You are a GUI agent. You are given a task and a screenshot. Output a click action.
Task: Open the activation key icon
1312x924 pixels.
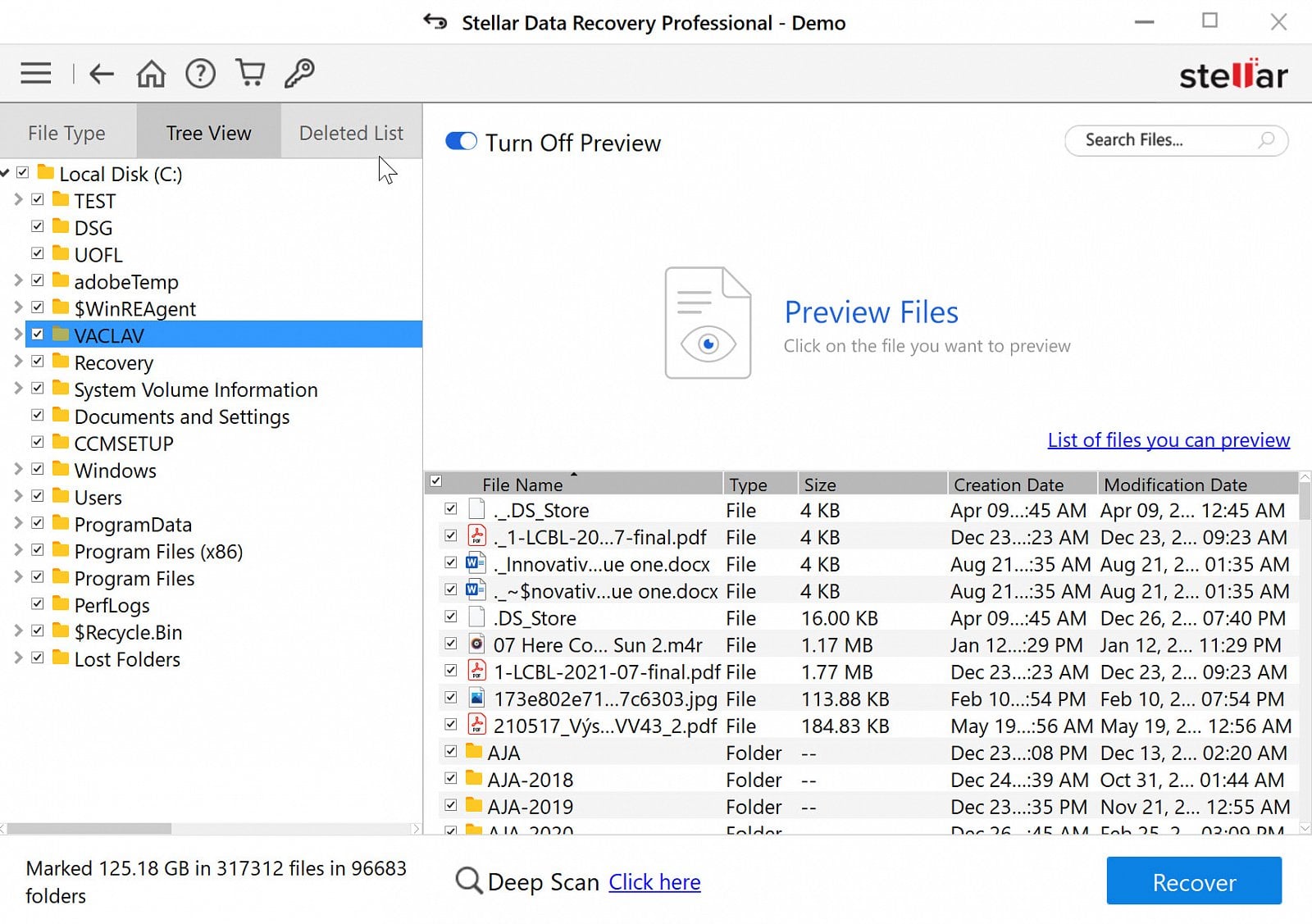coord(299,73)
